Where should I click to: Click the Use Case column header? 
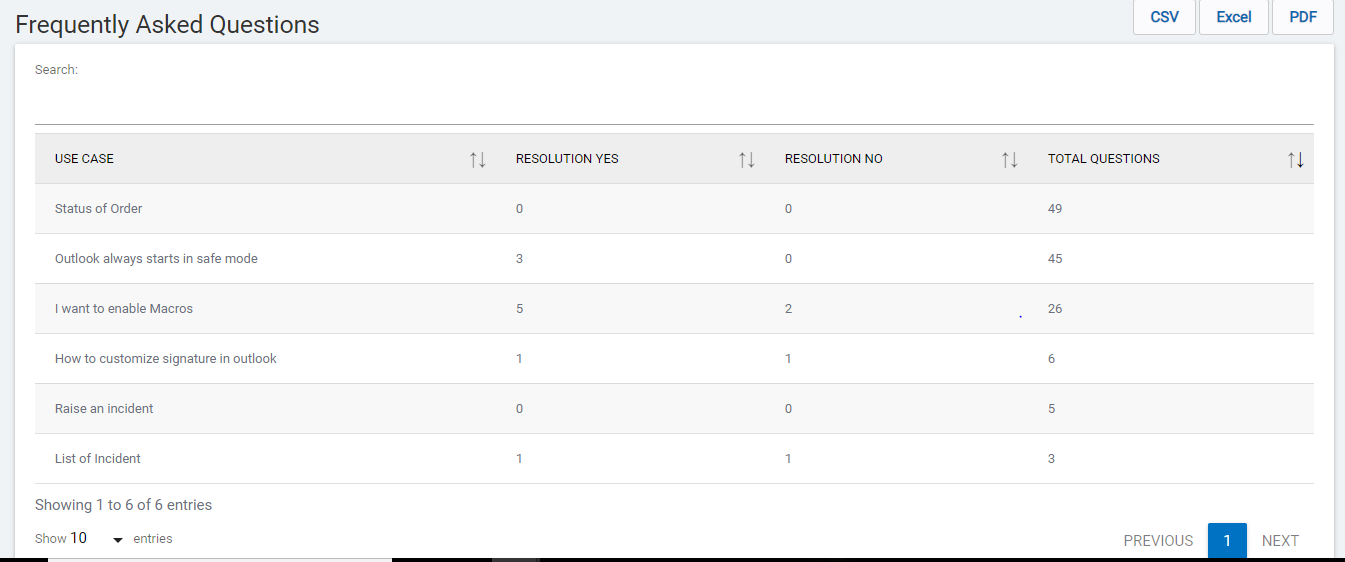[x=85, y=159]
